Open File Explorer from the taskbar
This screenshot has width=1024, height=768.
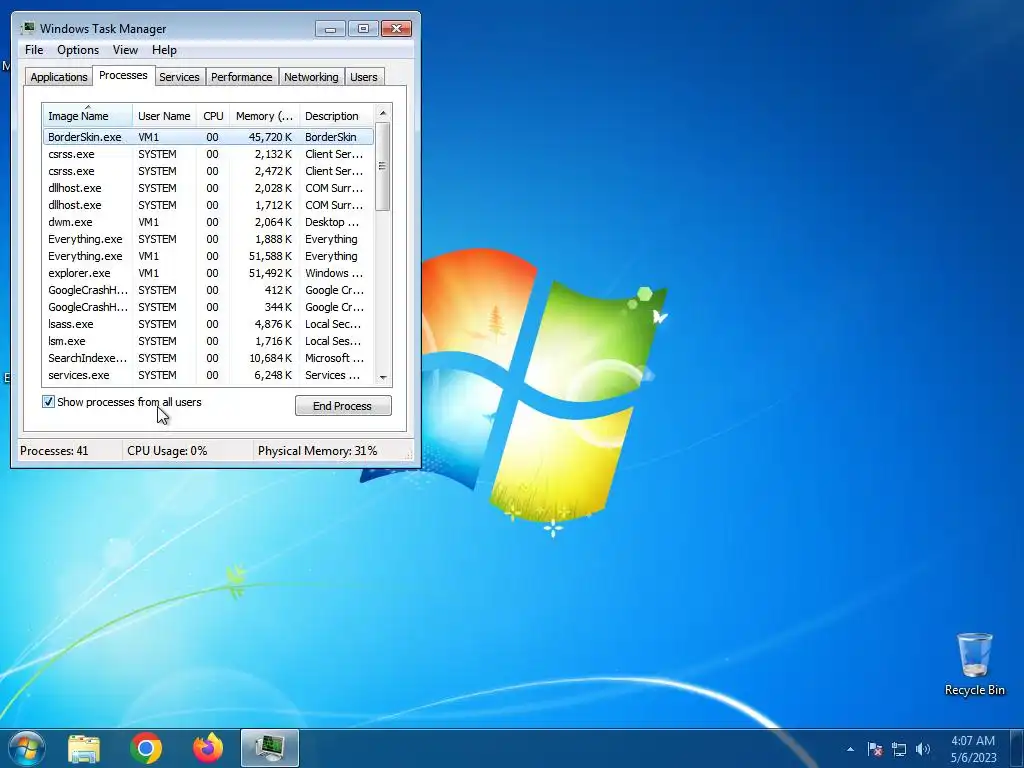coord(84,748)
